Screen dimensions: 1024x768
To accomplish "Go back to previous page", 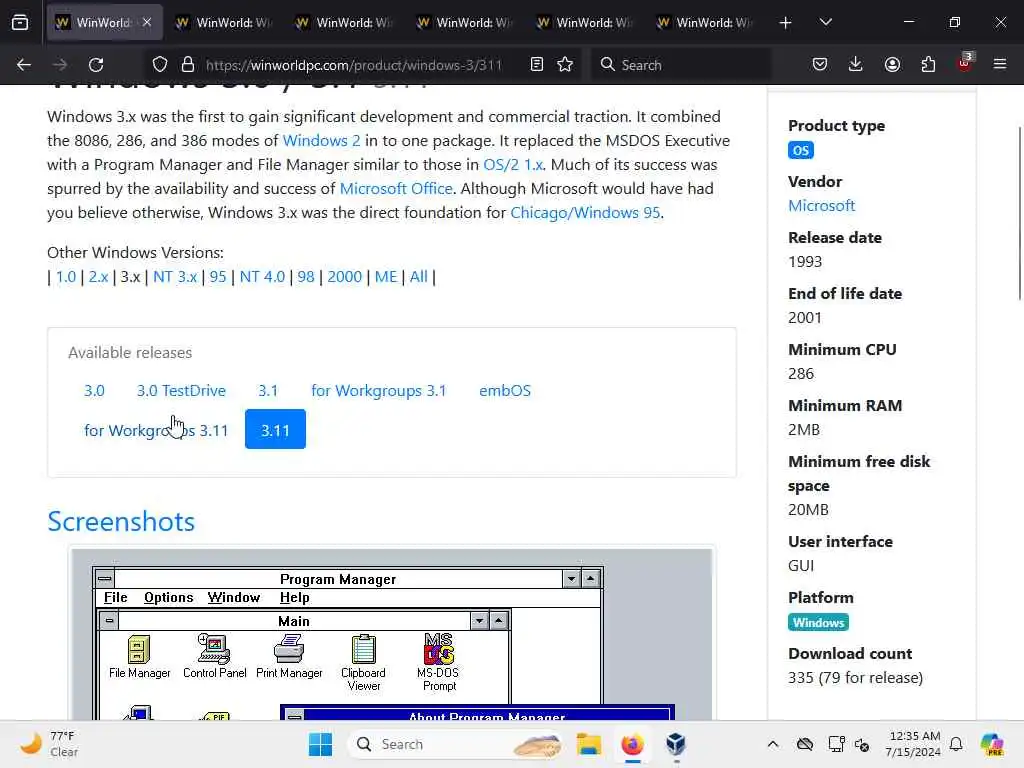I will pyautogui.click(x=24, y=65).
